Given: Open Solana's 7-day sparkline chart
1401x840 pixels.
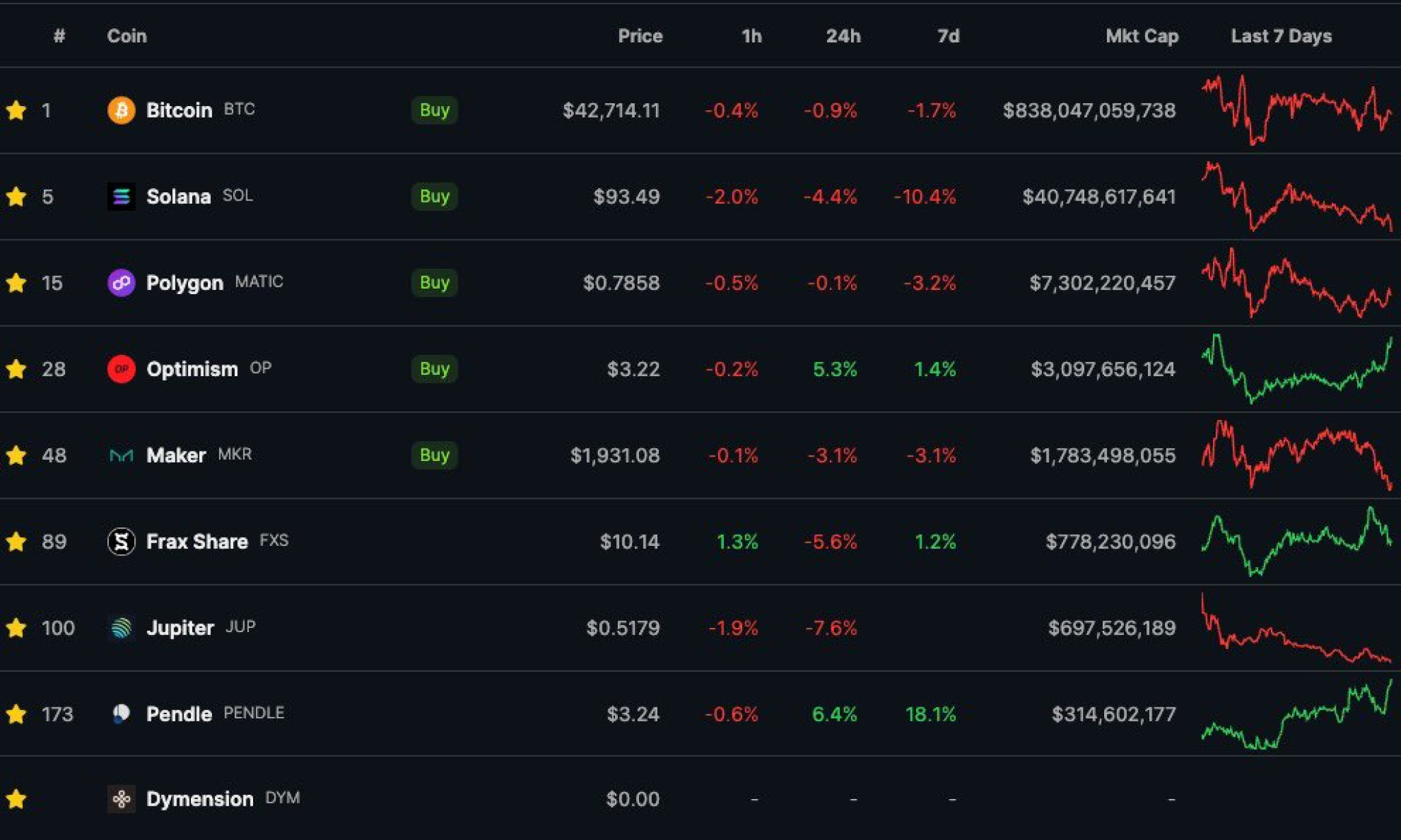Looking at the screenshot, I should (x=1297, y=196).
